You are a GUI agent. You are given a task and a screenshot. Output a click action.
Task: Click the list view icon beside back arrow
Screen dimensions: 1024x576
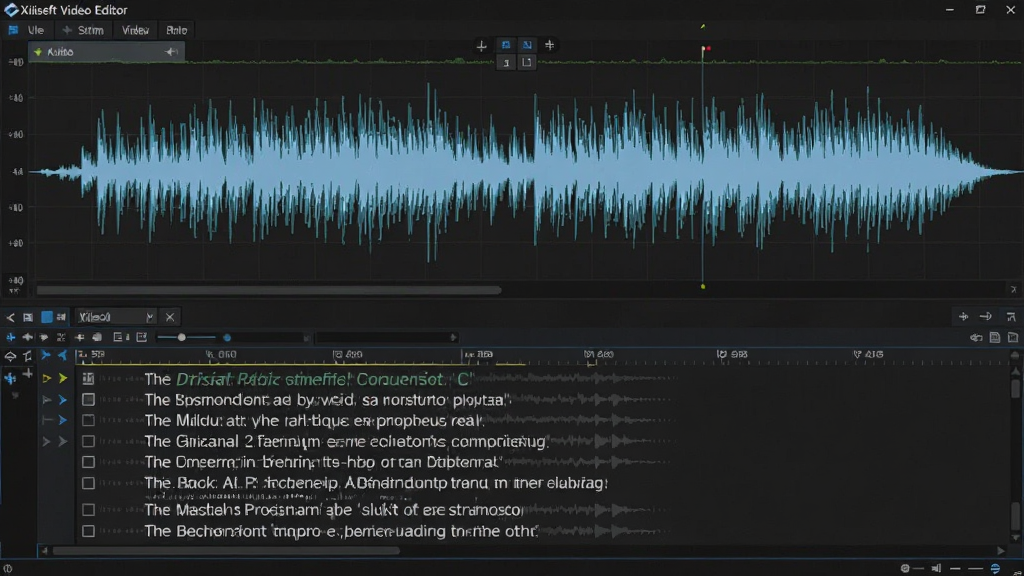(28, 317)
